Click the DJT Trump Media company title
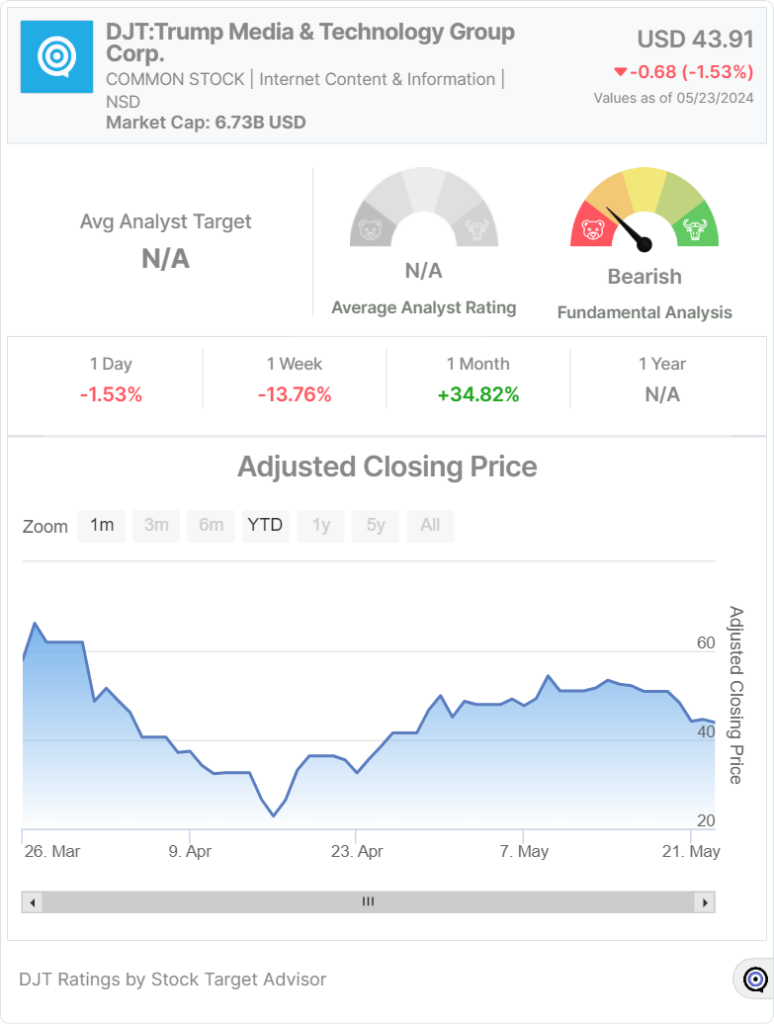The width and height of the screenshot is (774, 1024). 310,42
